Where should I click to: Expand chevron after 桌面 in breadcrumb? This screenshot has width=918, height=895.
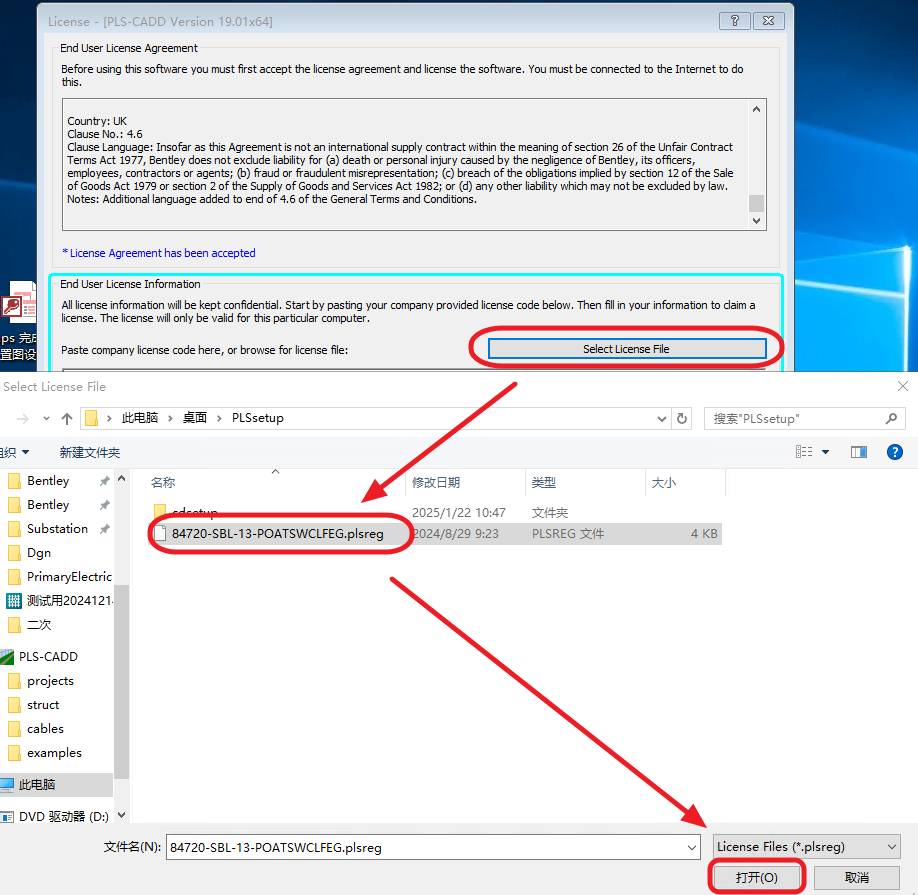coord(220,418)
